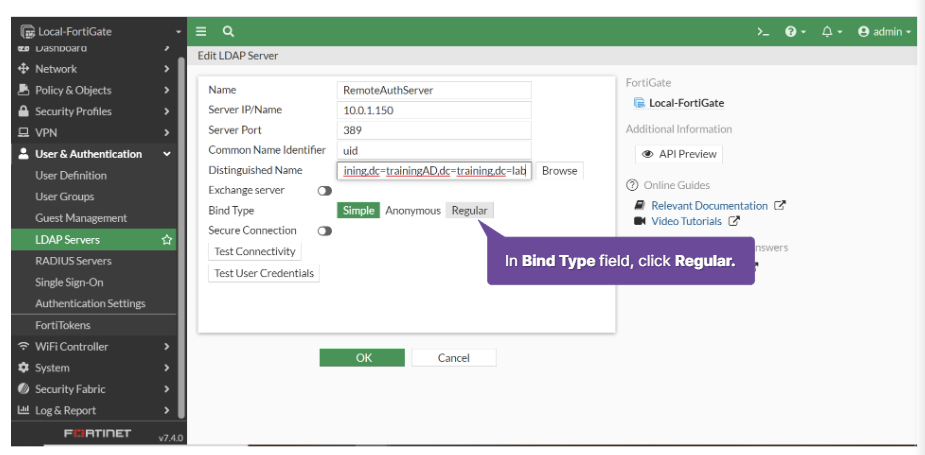Expand the Policy & Objects chevron
Viewport: 925px width, 455px height.
pos(167,90)
